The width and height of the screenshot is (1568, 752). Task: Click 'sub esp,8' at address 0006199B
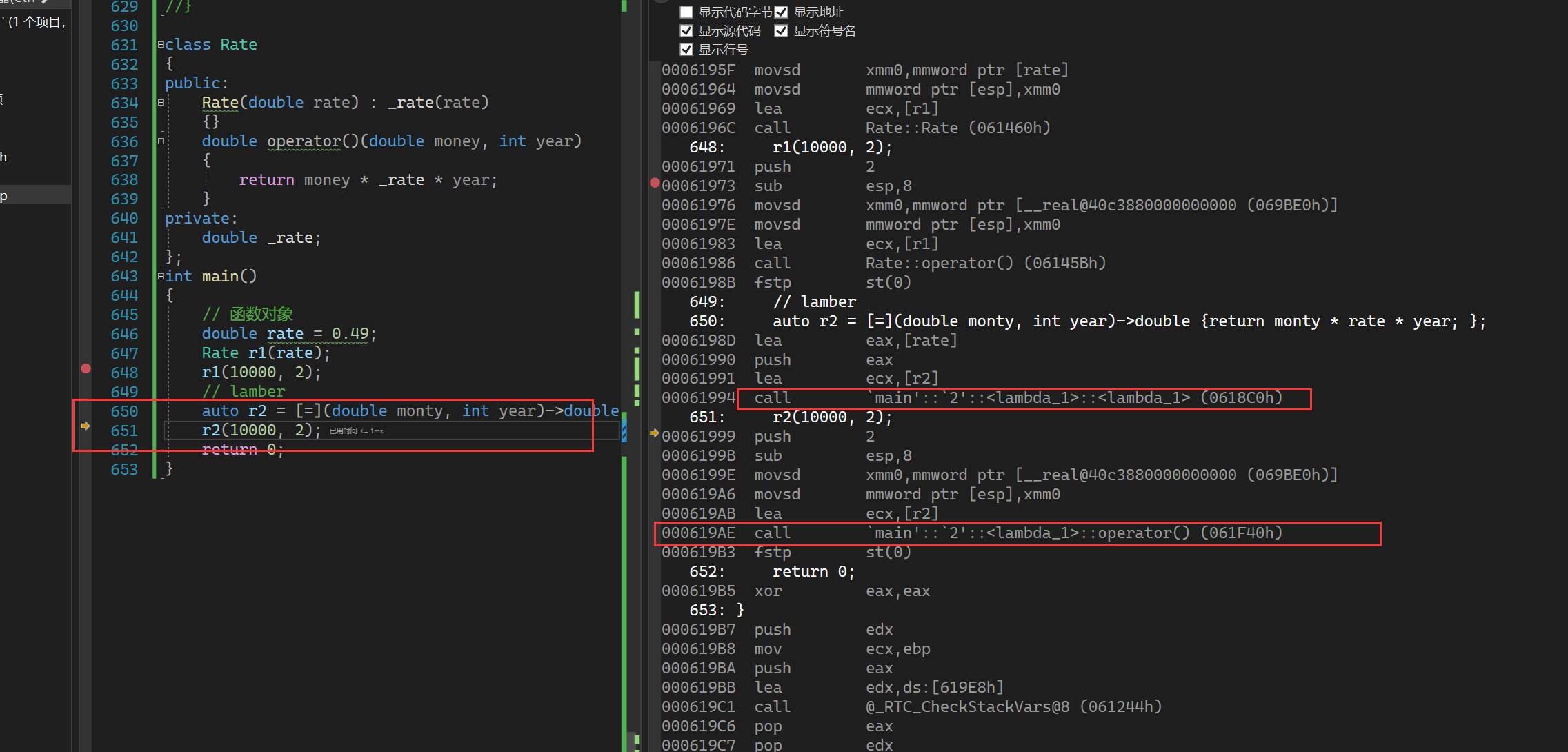point(787,456)
